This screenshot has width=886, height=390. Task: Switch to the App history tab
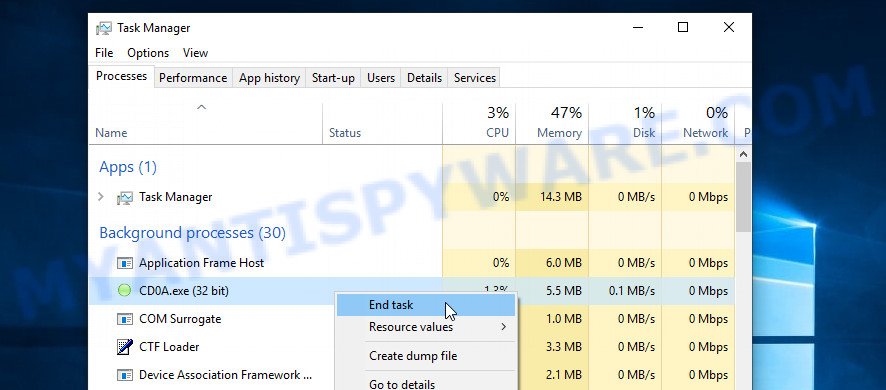click(270, 78)
